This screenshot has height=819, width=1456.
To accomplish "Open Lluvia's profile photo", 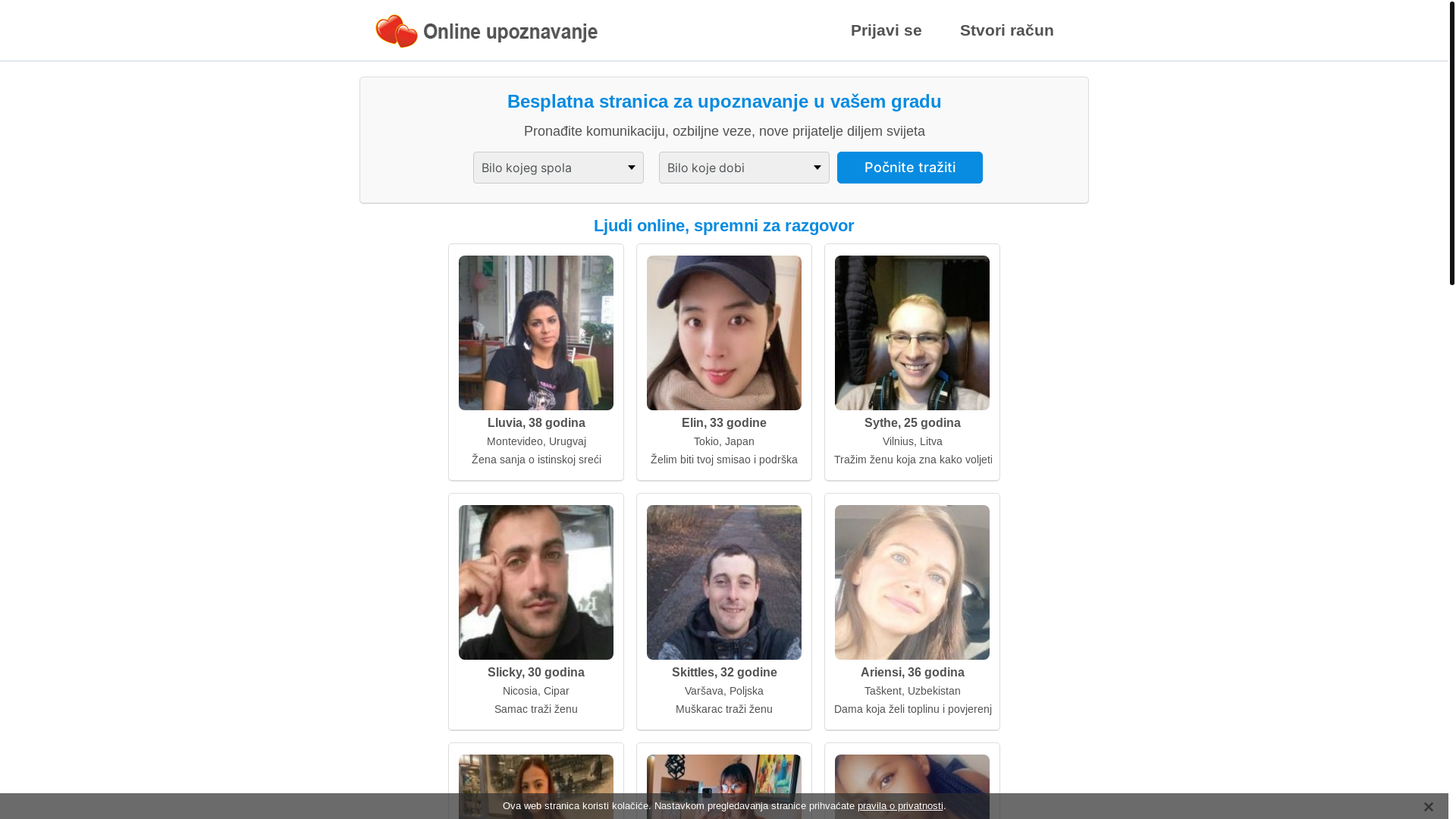I will [x=536, y=333].
